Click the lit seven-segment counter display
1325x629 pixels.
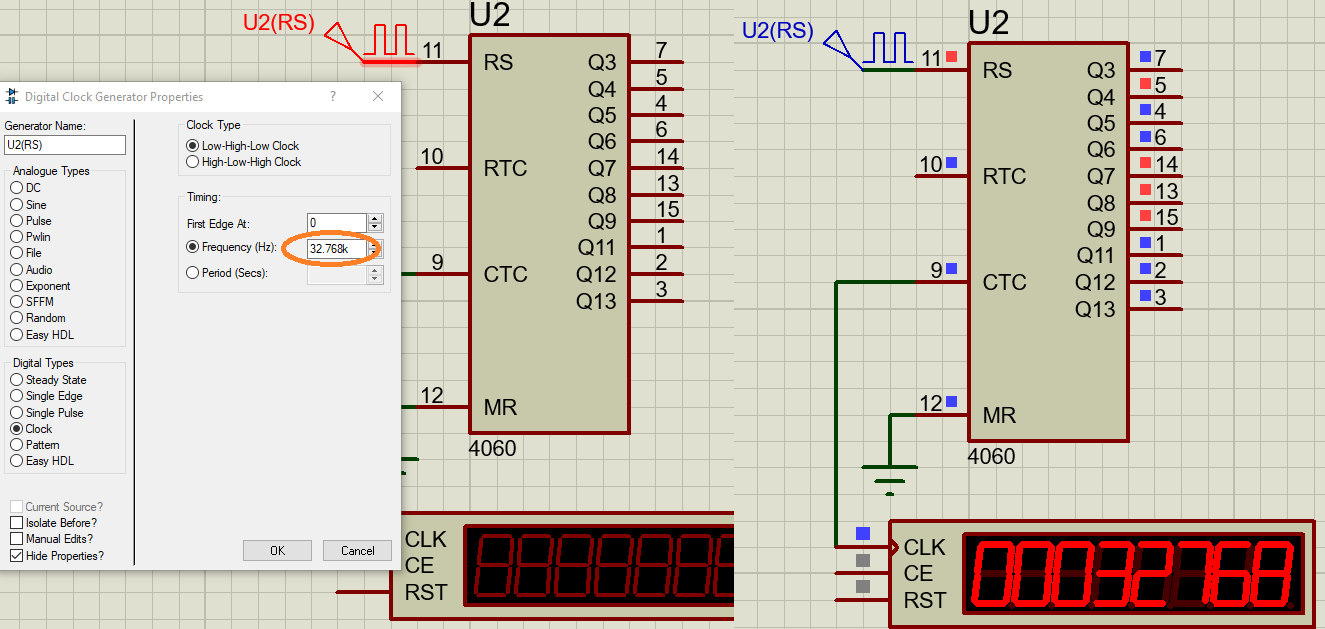point(1133,573)
